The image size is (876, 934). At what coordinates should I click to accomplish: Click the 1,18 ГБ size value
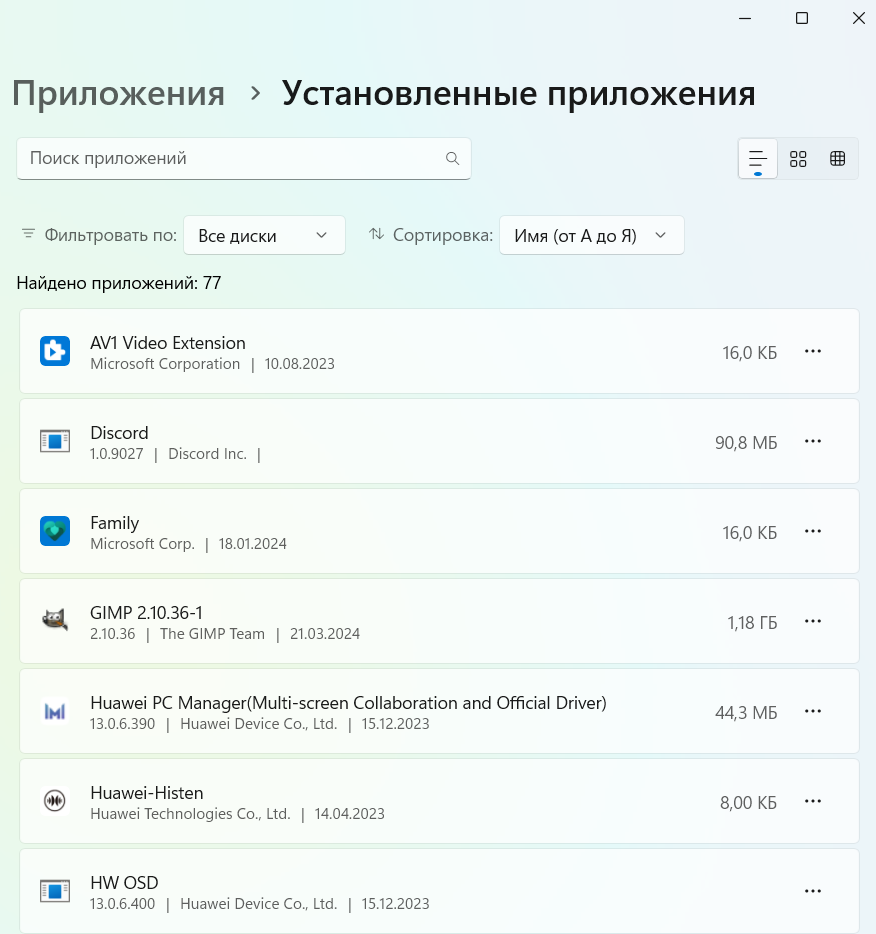click(752, 622)
